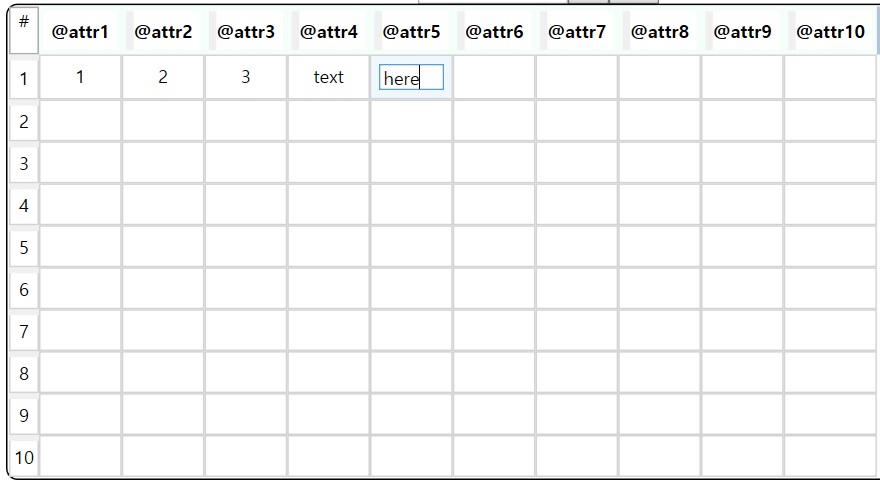This screenshot has height=480, width=880.
Task: Select the @attr5 column header
Action: coord(411,31)
